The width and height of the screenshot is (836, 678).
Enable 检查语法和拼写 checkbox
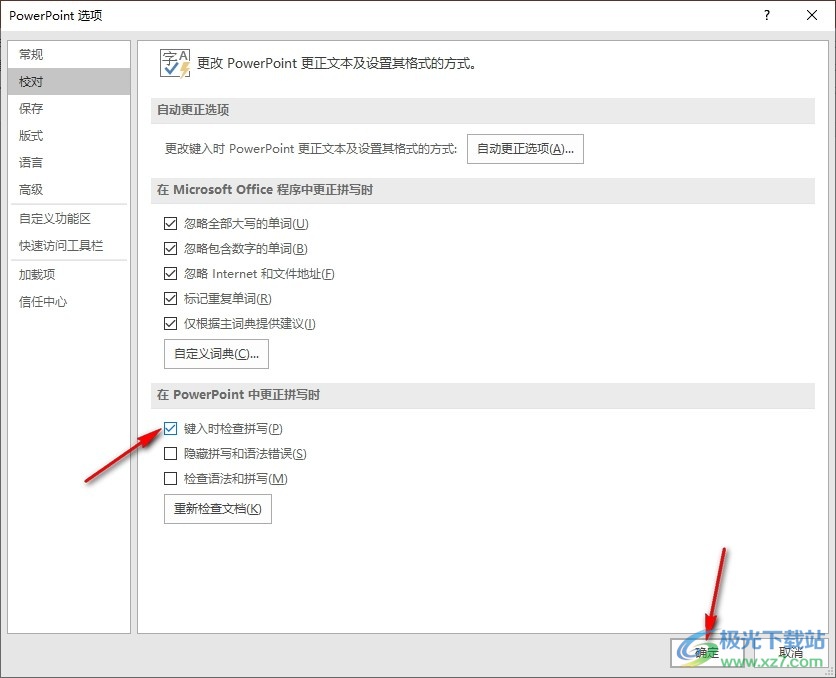[x=170, y=479]
